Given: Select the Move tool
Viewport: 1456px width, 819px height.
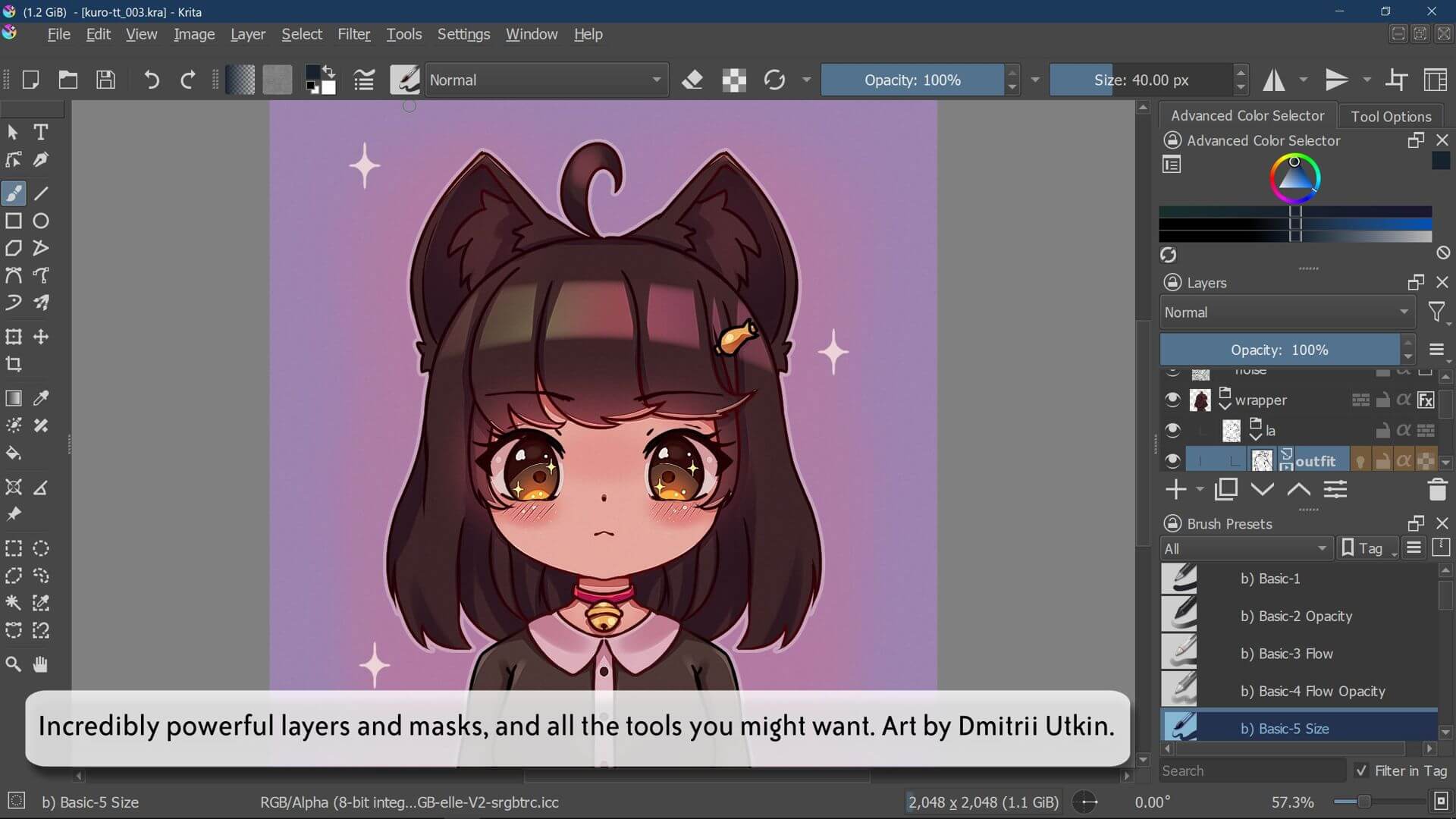Looking at the screenshot, I should (x=42, y=337).
